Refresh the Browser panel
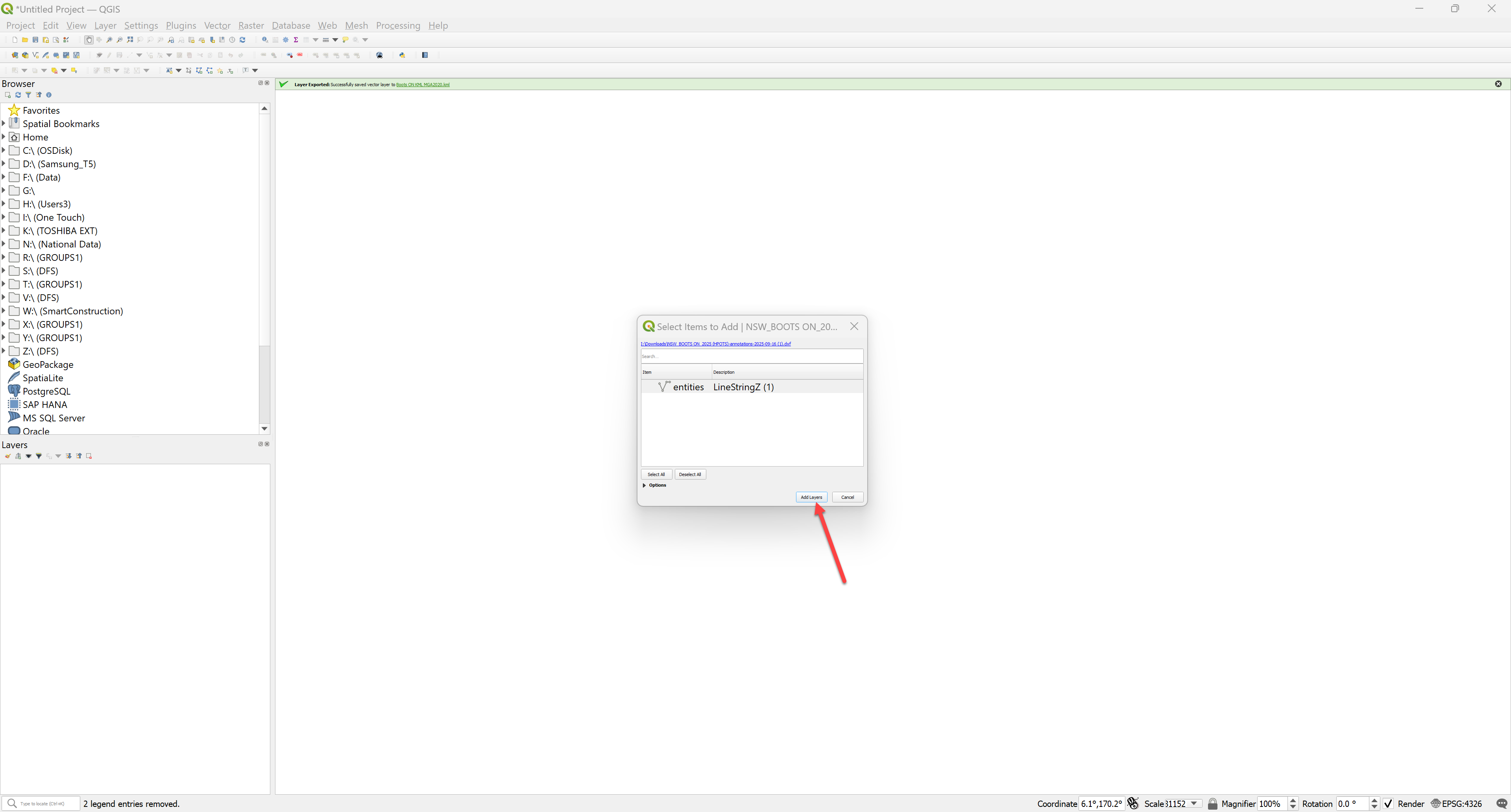The image size is (1511, 812). [18, 95]
